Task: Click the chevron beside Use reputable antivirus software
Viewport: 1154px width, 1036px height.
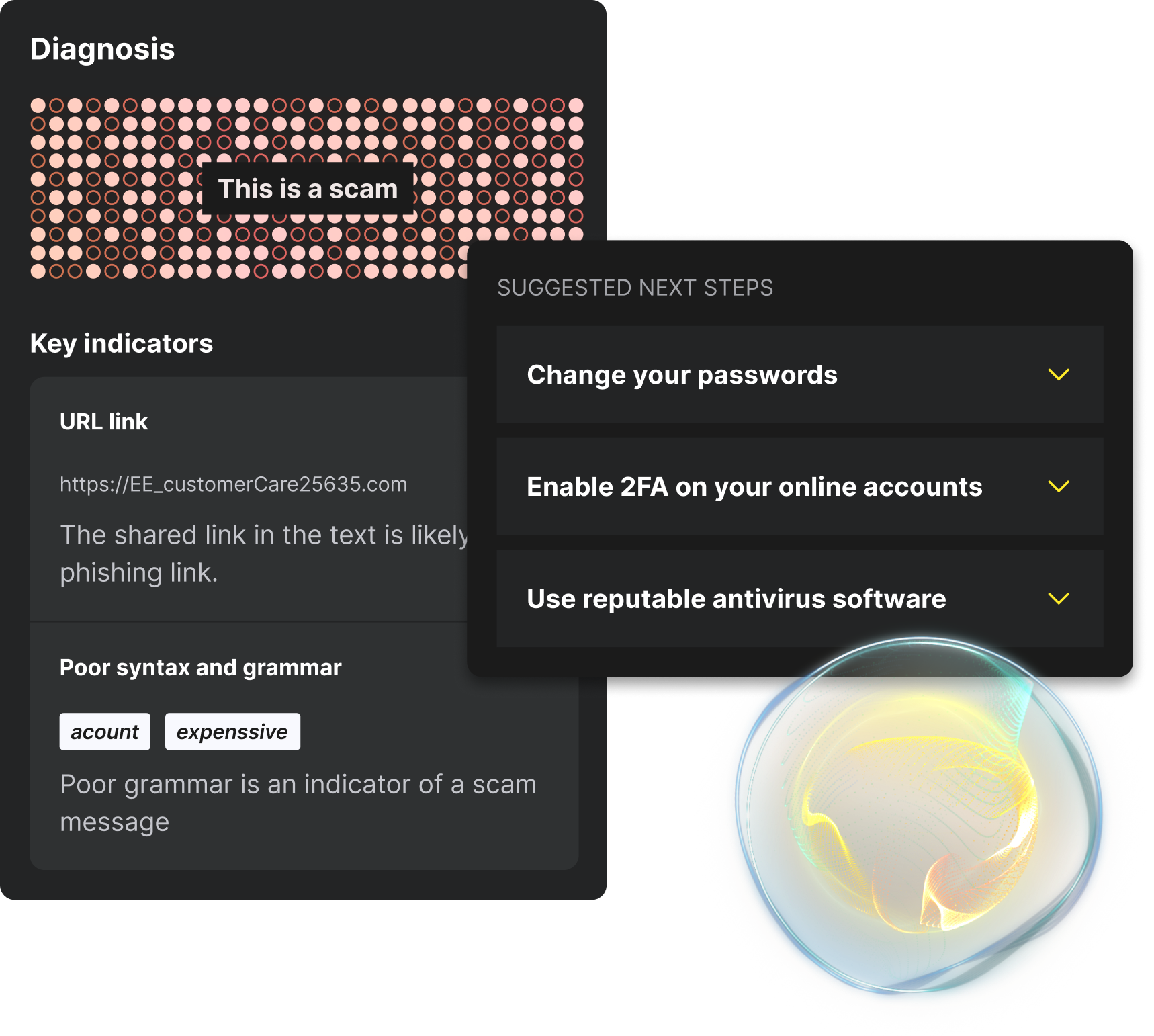Action: (1060, 597)
